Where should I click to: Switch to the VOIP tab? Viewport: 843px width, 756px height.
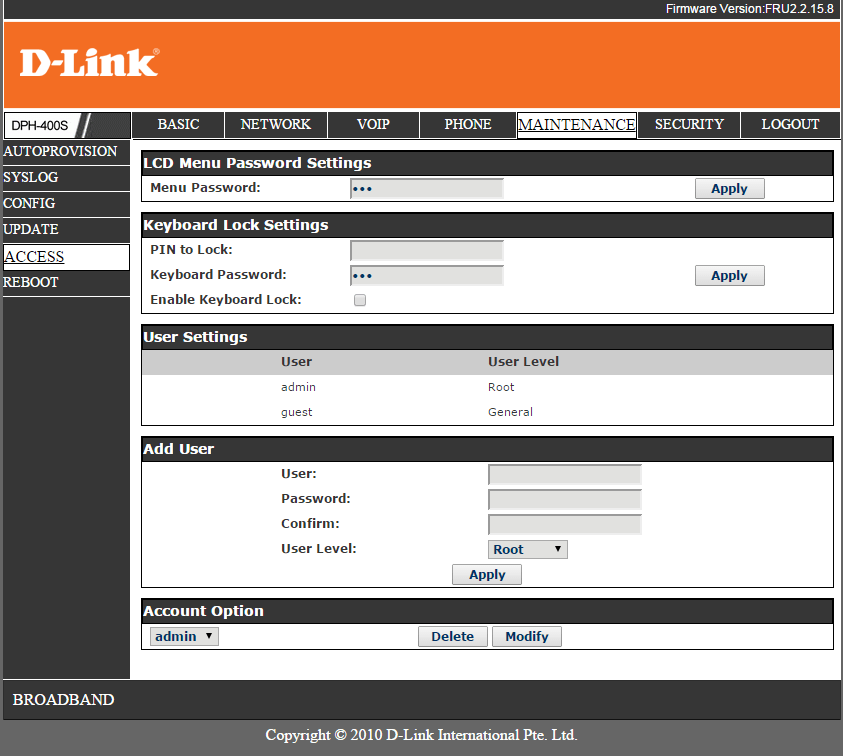[373, 124]
